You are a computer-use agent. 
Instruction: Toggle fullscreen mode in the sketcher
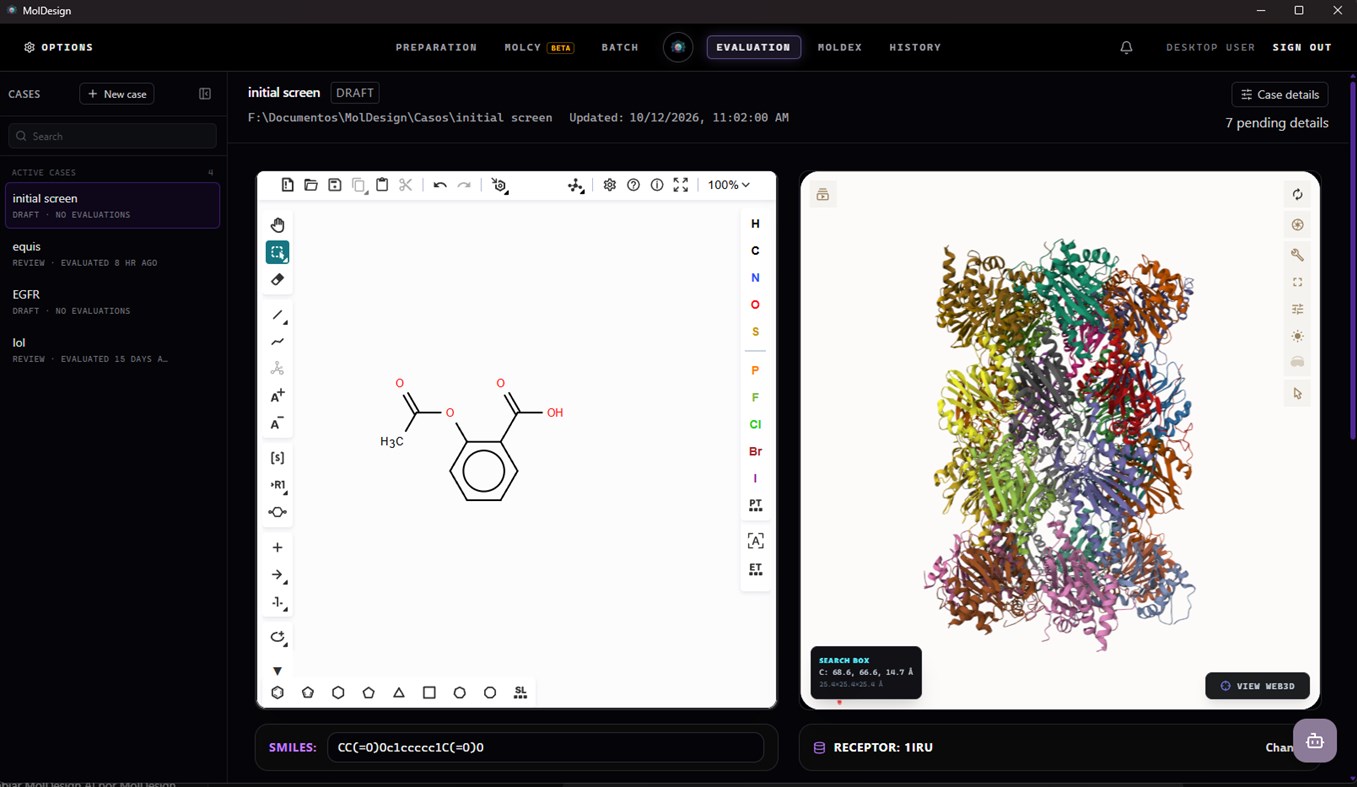[681, 185]
